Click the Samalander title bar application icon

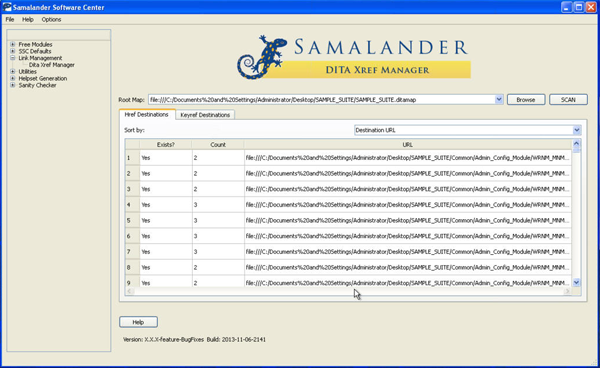coord(7,7)
